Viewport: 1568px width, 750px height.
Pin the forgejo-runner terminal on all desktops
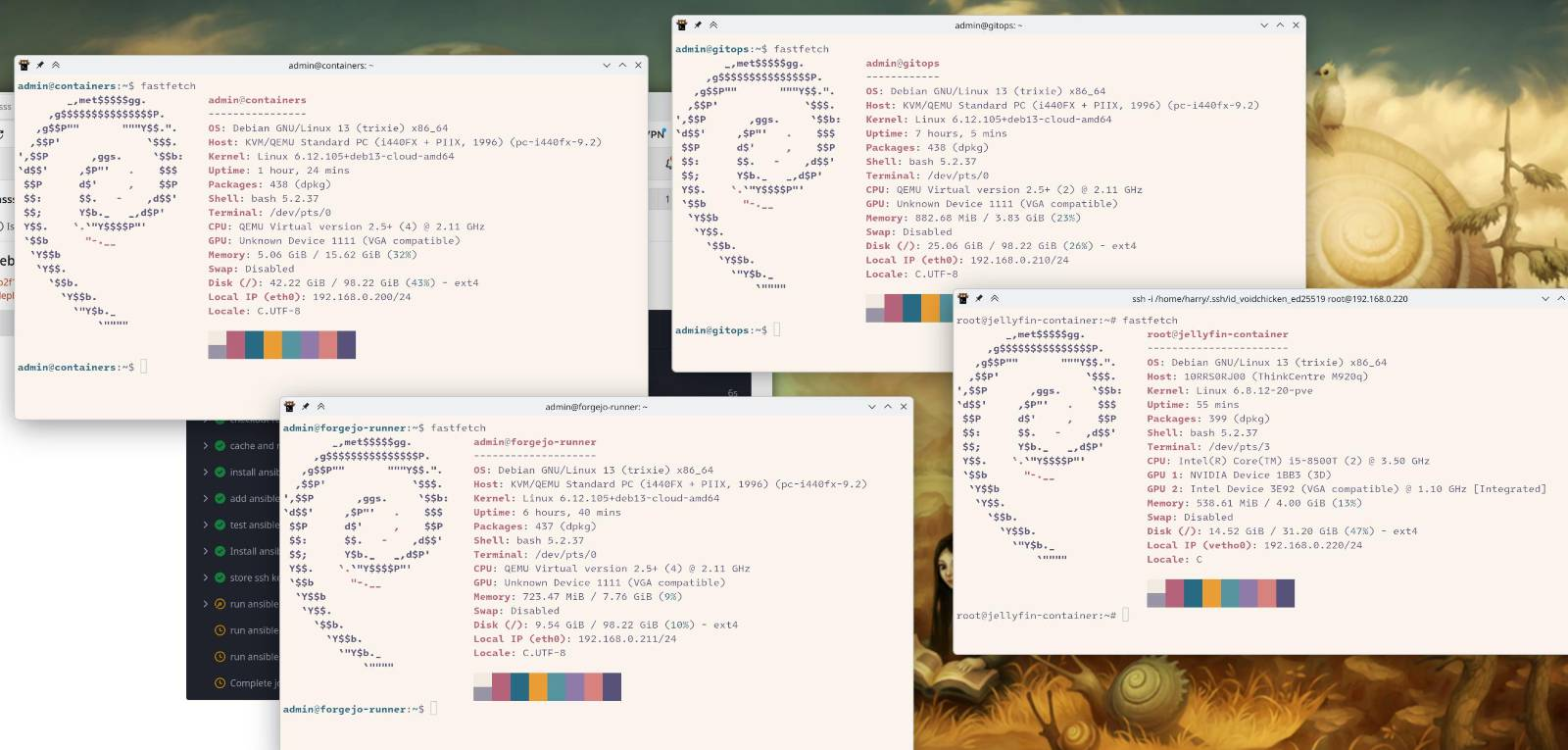306,406
